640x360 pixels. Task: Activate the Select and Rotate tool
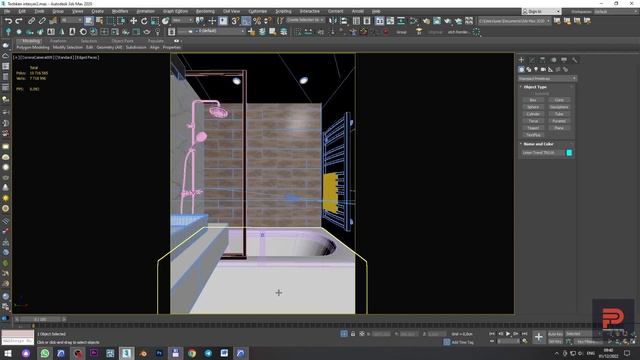(x=144, y=20)
